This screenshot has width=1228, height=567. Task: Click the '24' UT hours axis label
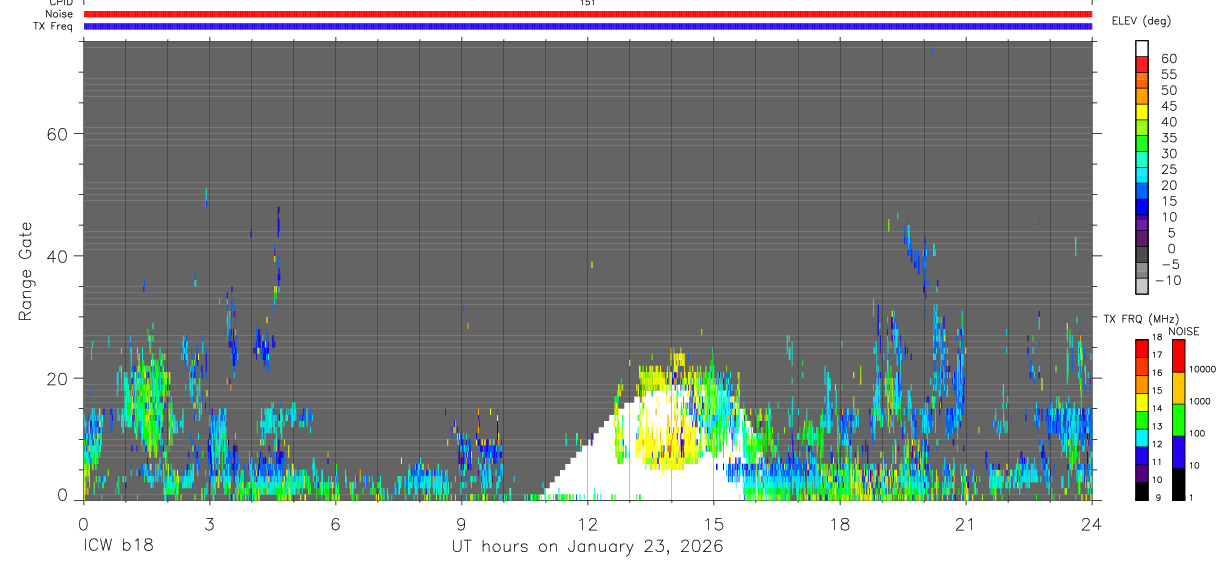click(x=1092, y=525)
